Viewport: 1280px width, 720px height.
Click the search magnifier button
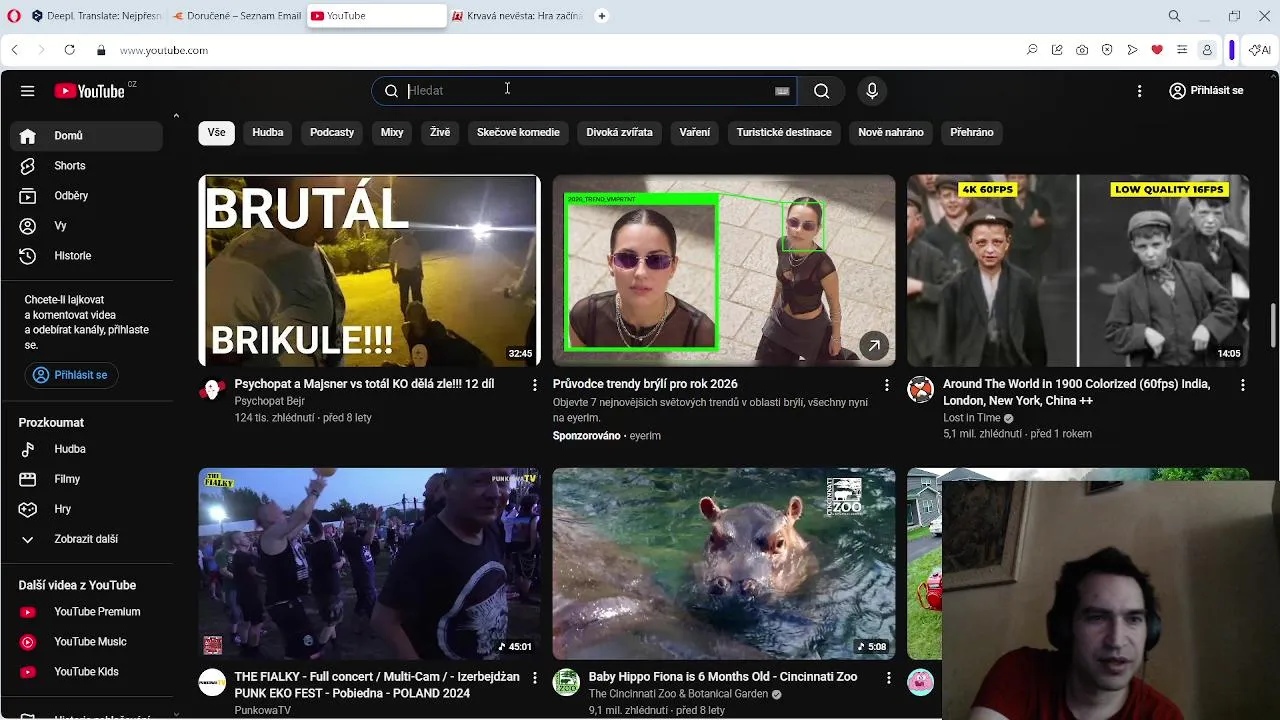coord(821,91)
